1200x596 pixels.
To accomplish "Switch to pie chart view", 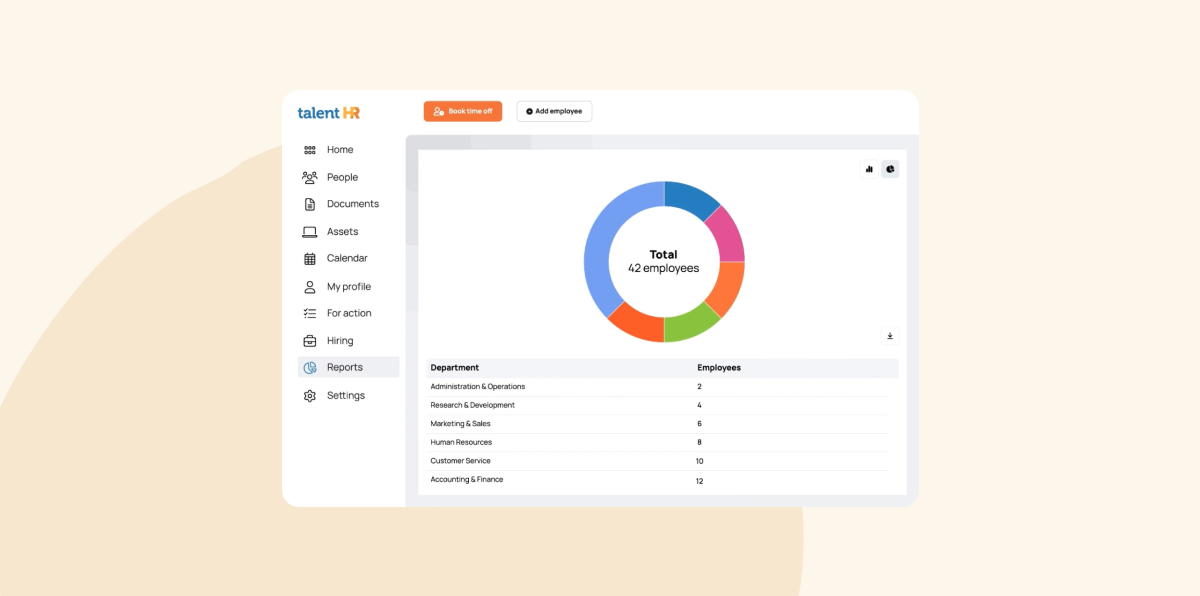I will 890,169.
